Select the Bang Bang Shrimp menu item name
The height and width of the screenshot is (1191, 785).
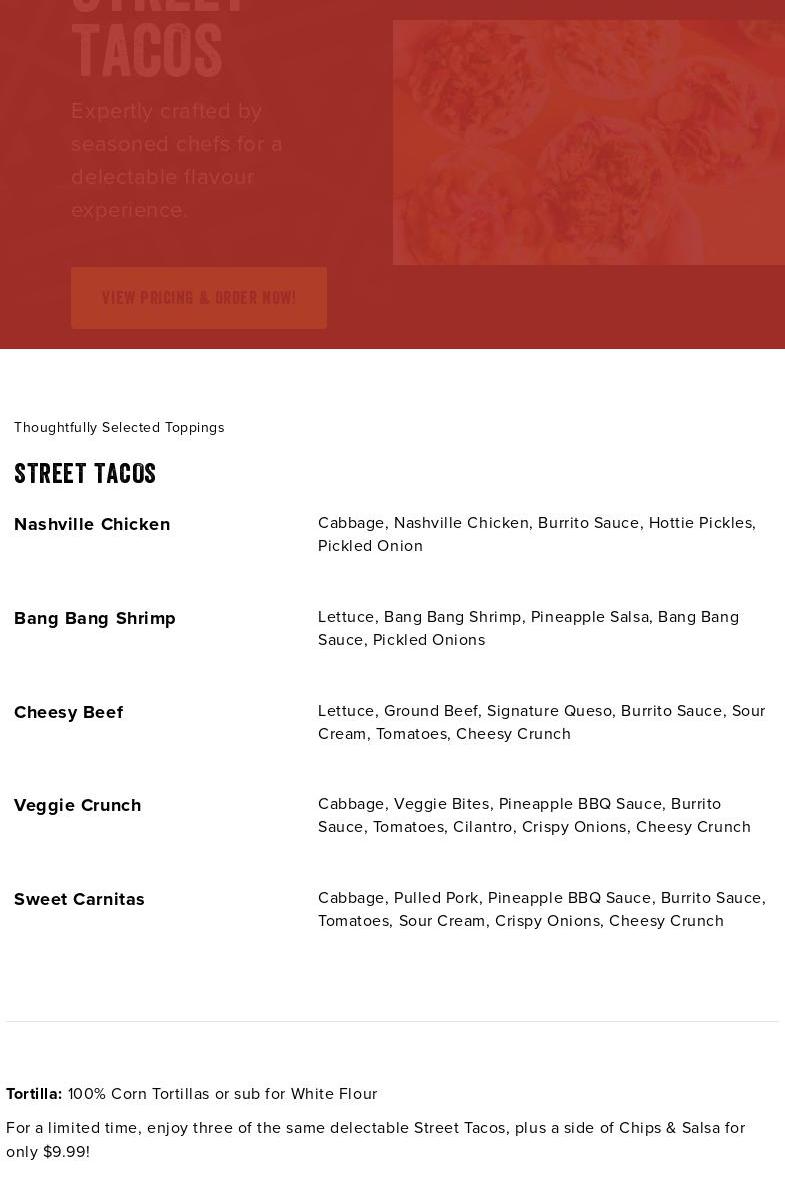coord(95,618)
